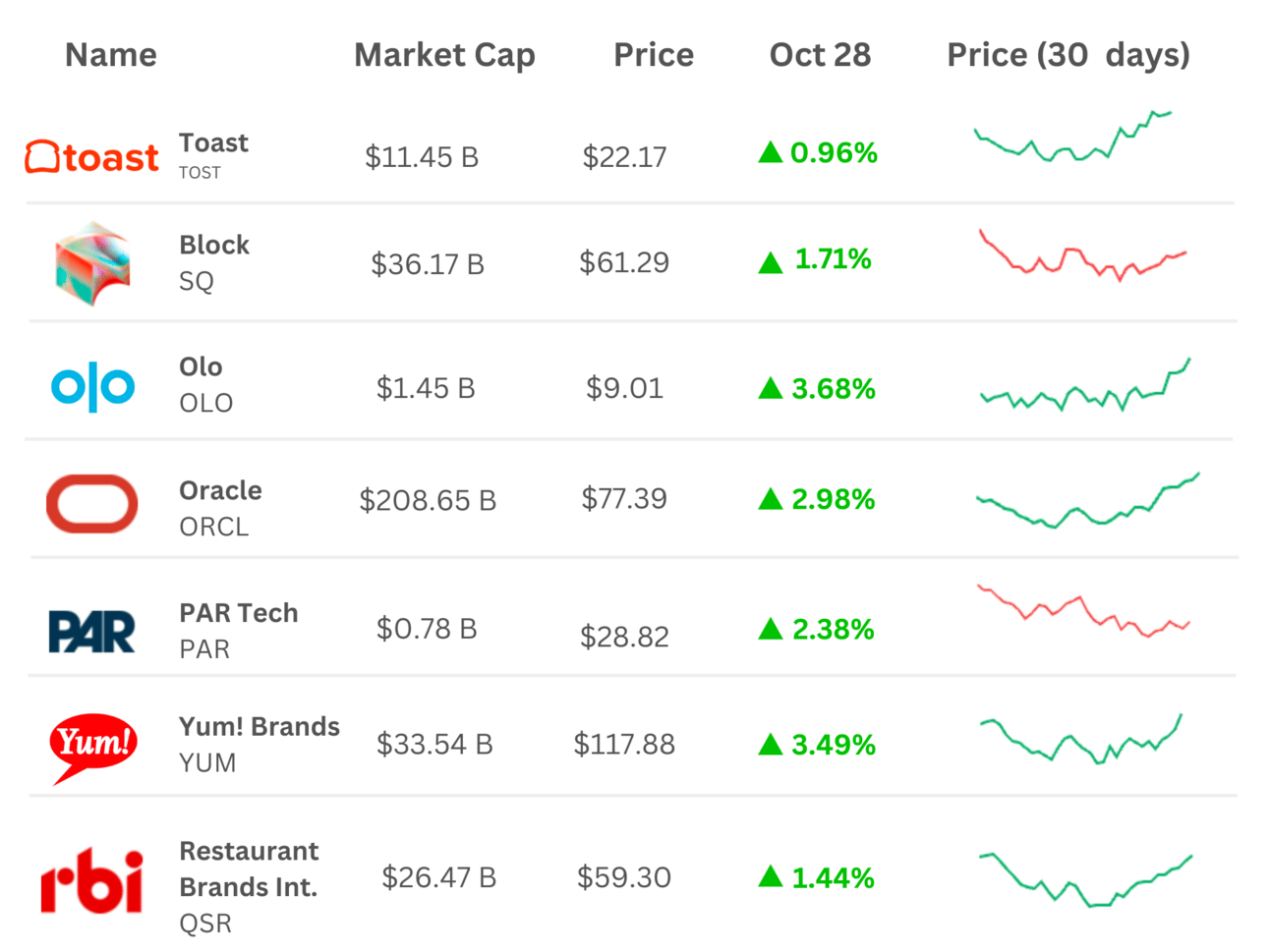Image resolution: width=1270 pixels, height=952 pixels.
Task: Click the Block cube logo
Action: click(92, 263)
